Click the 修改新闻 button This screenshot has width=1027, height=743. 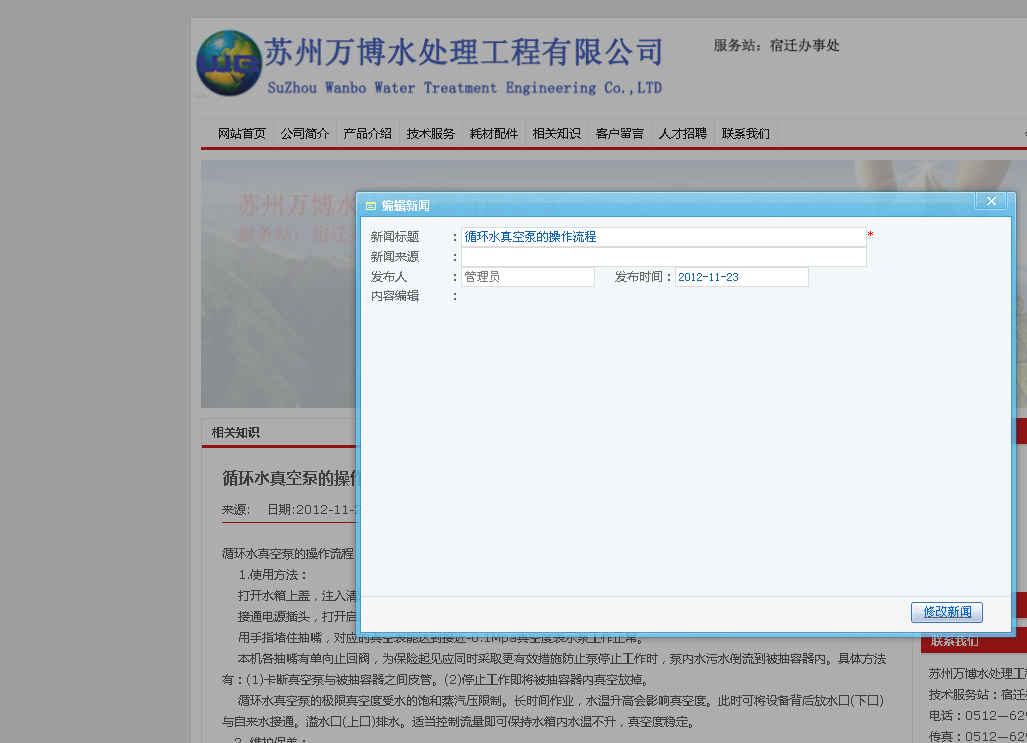pos(946,612)
